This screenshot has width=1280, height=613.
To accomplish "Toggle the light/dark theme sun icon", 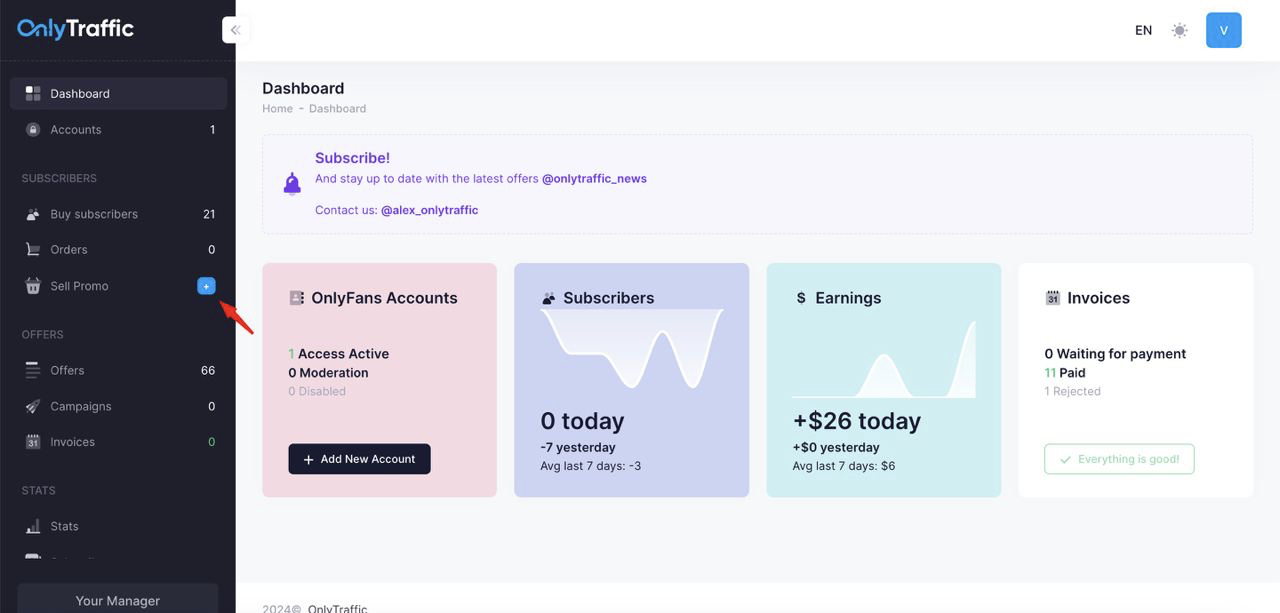I will click(x=1180, y=30).
